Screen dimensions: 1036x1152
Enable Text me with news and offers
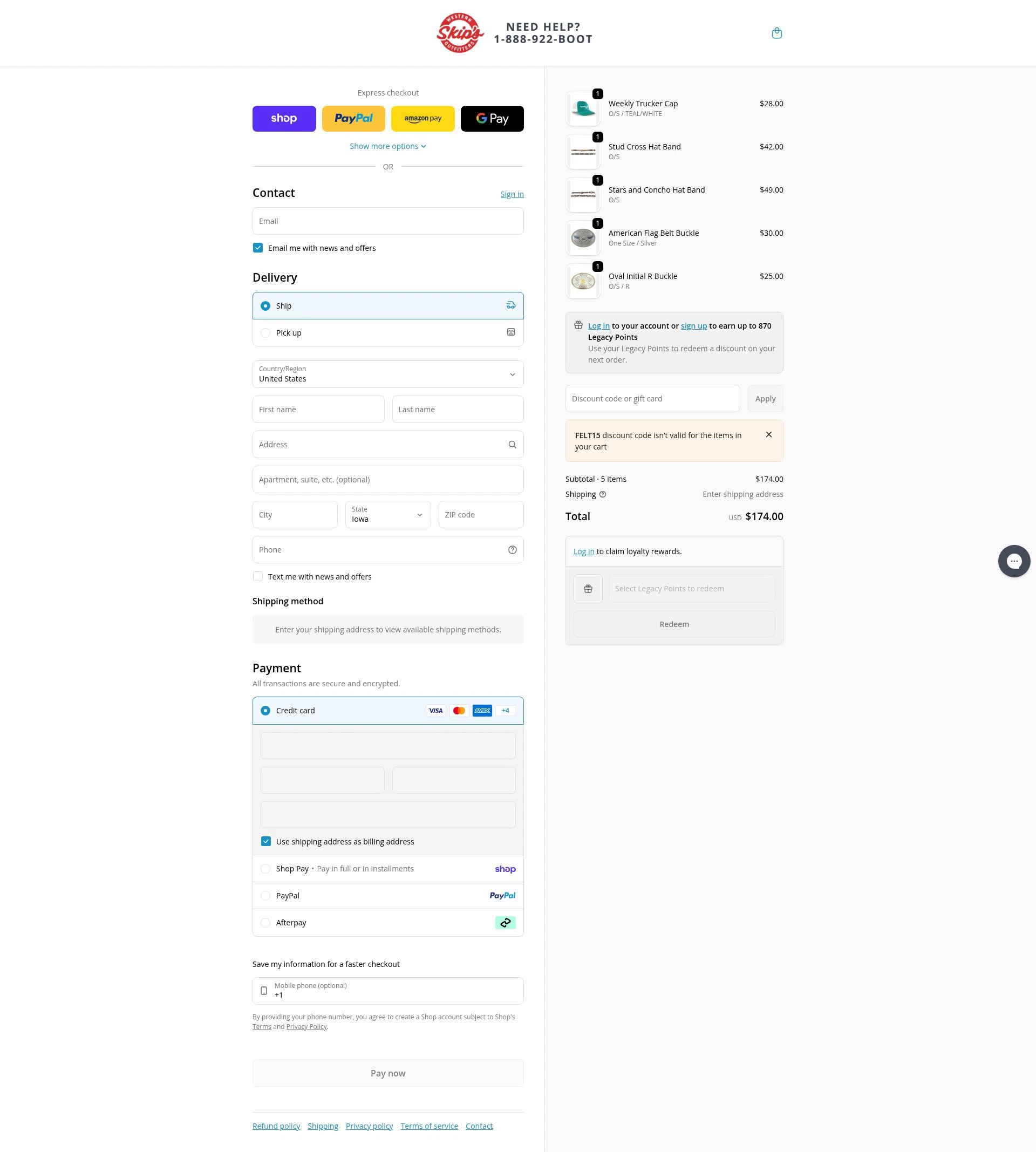[258, 576]
